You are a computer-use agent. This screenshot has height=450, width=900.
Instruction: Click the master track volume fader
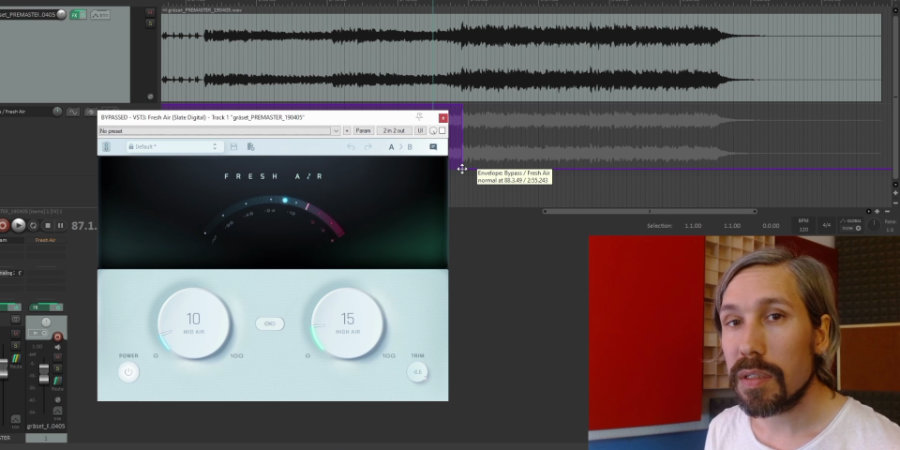point(3,369)
